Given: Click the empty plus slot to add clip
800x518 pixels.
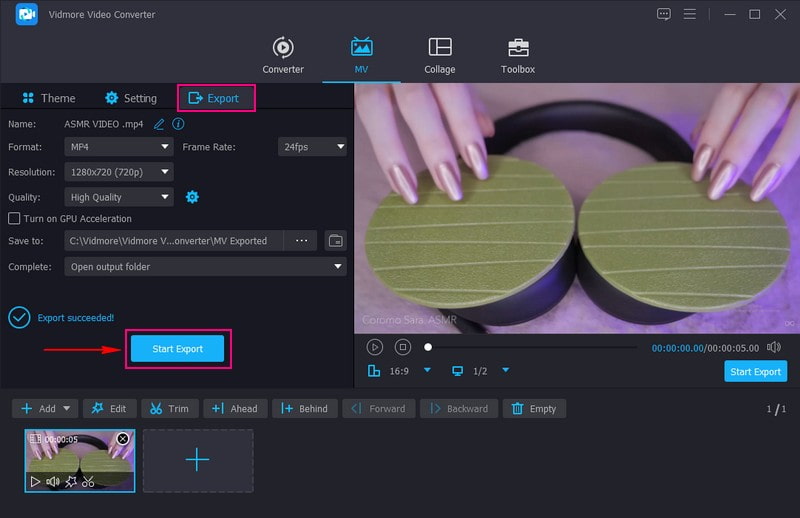Looking at the screenshot, I should (x=198, y=460).
